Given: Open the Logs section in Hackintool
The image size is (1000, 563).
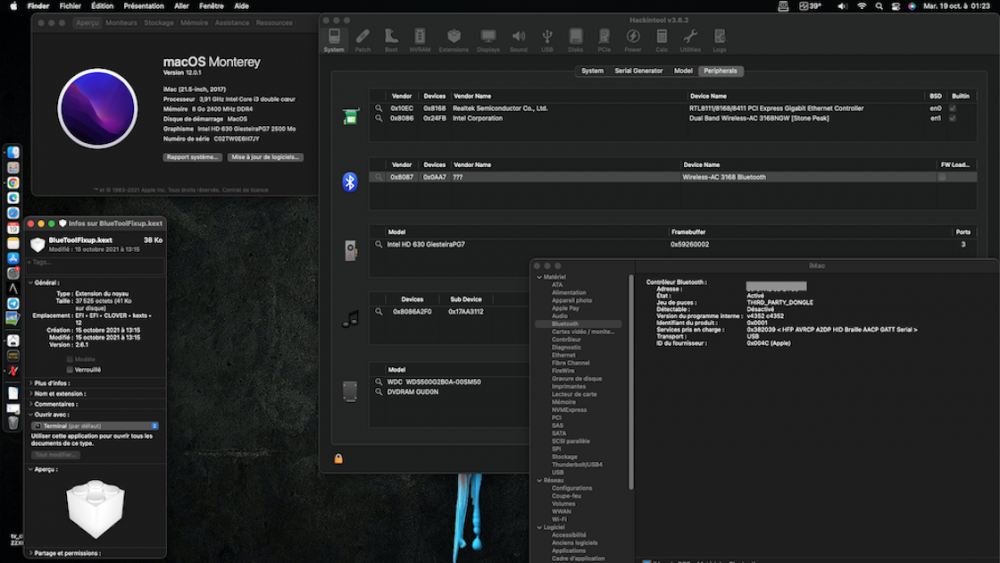Looking at the screenshot, I should click(719, 40).
